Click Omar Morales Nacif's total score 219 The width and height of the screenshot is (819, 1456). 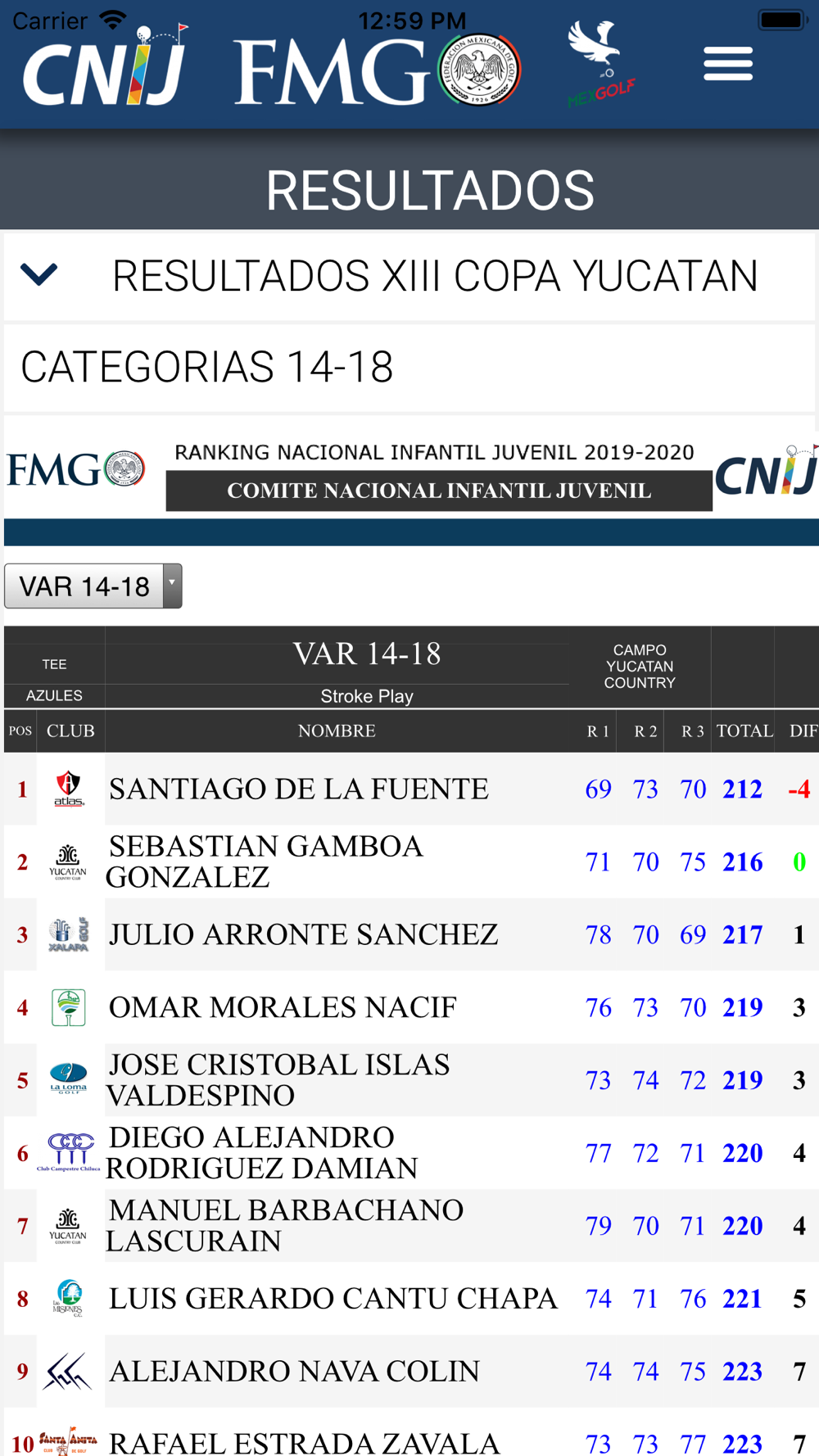coord(742,1007)
